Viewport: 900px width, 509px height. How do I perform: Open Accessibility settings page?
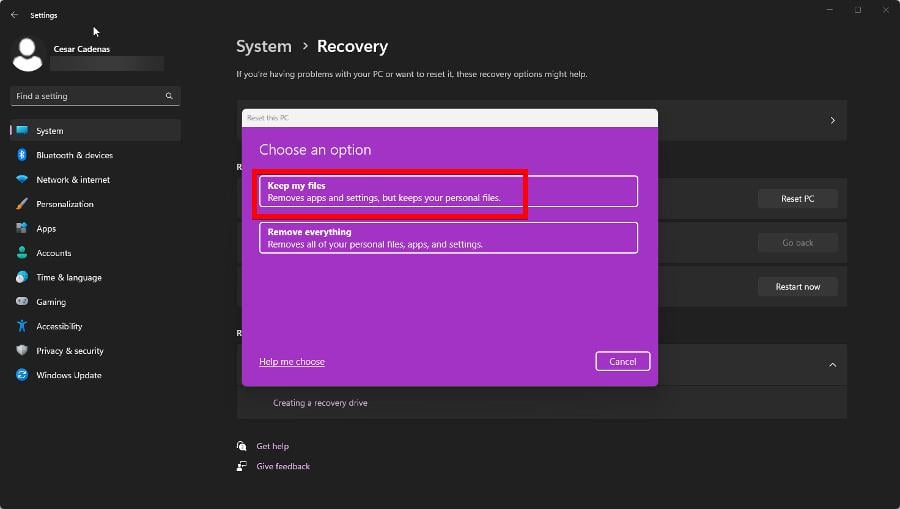[95, 326]
